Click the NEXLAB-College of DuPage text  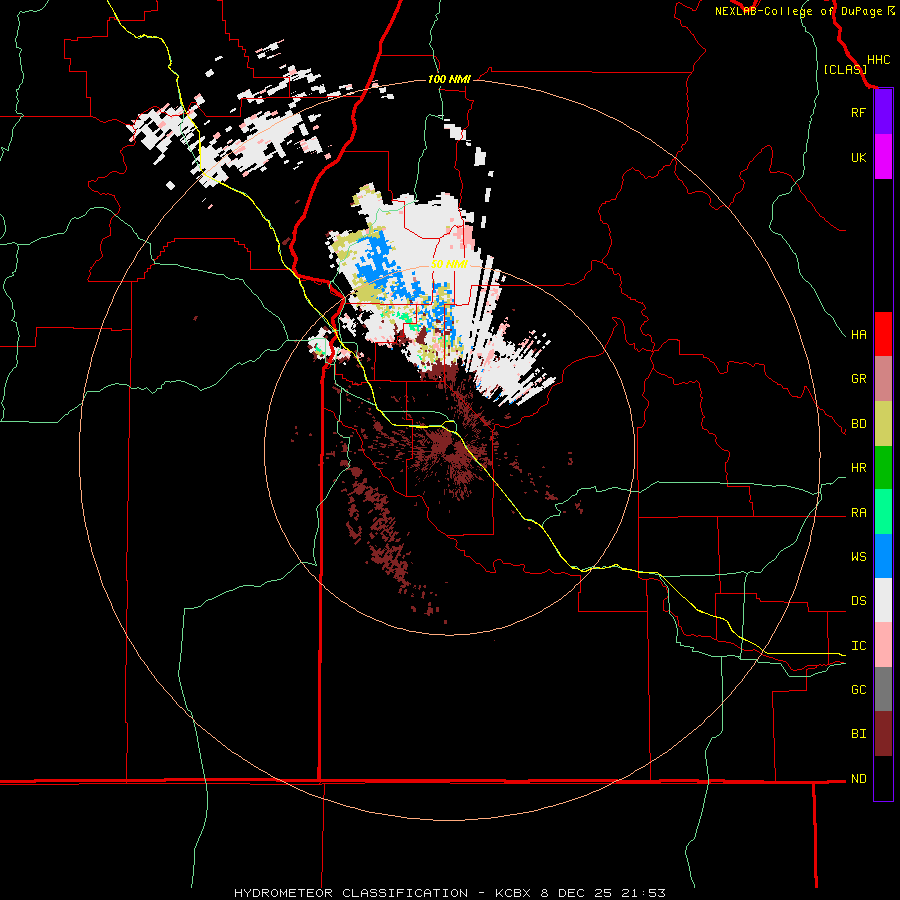pyautogui.click(x=799, y=11)
